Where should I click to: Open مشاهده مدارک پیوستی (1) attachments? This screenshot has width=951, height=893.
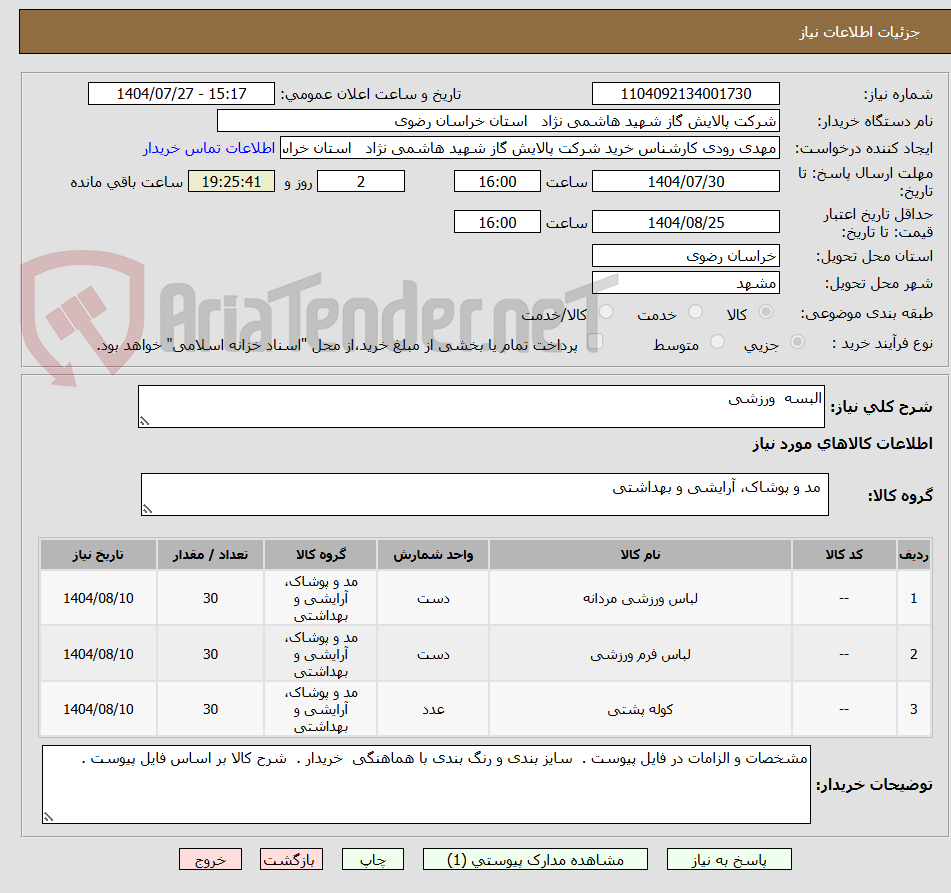535,860
